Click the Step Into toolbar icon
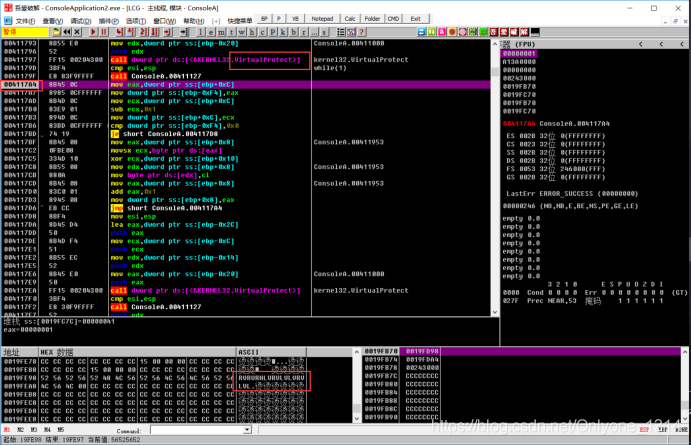 click(x=119, y=32)
